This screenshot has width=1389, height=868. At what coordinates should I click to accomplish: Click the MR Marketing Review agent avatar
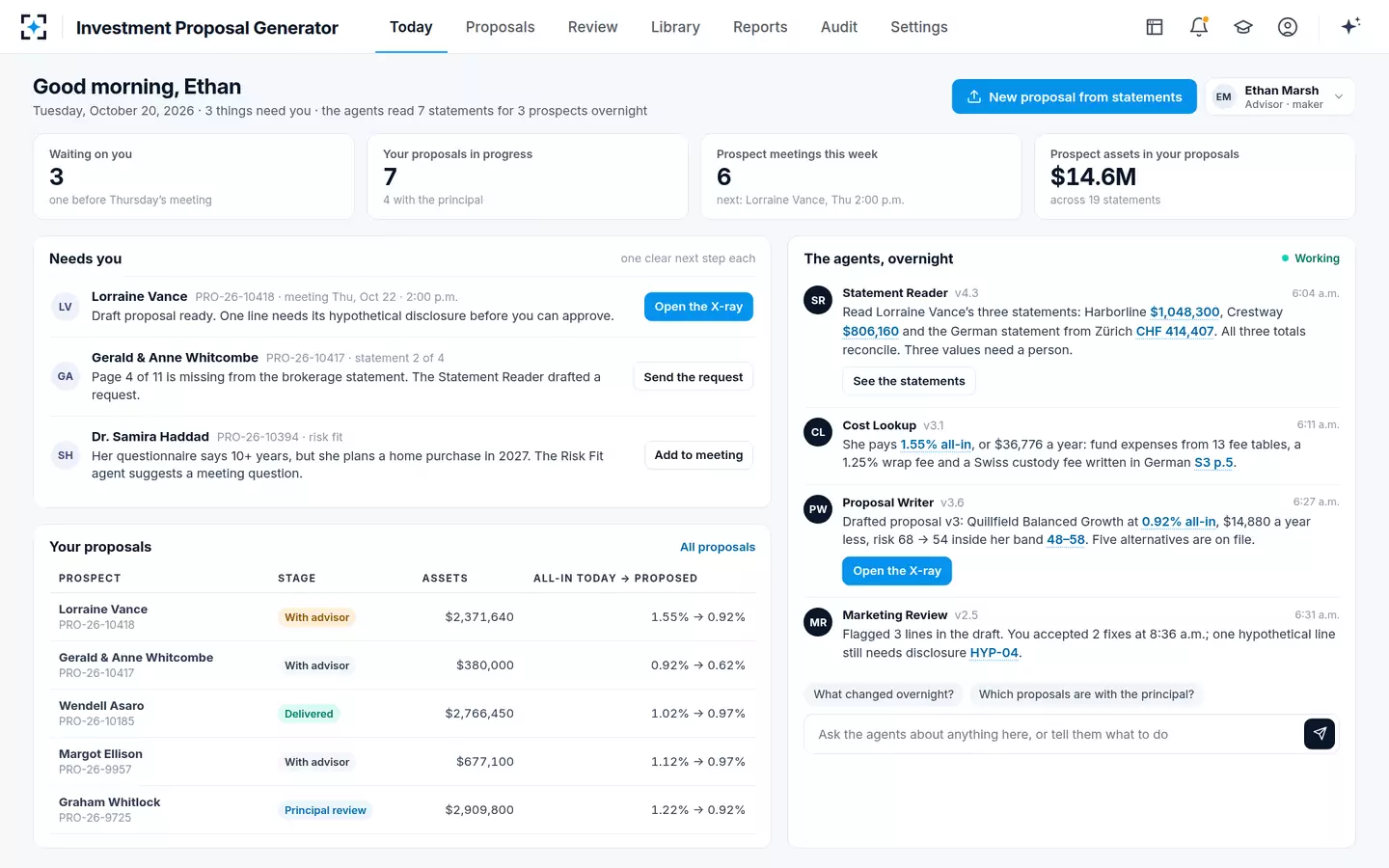coord(818,622)
